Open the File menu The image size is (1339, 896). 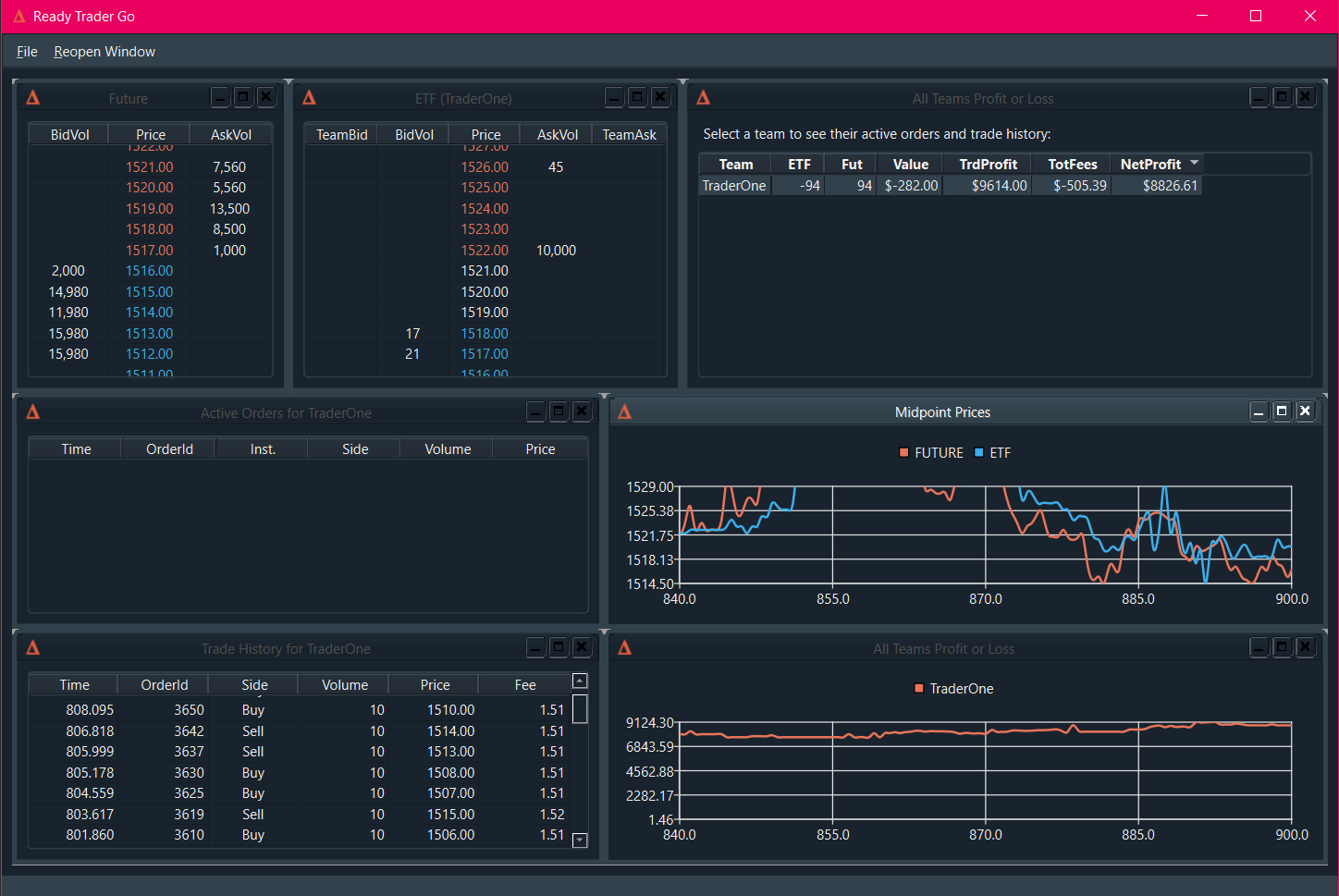tap(27, 52)
